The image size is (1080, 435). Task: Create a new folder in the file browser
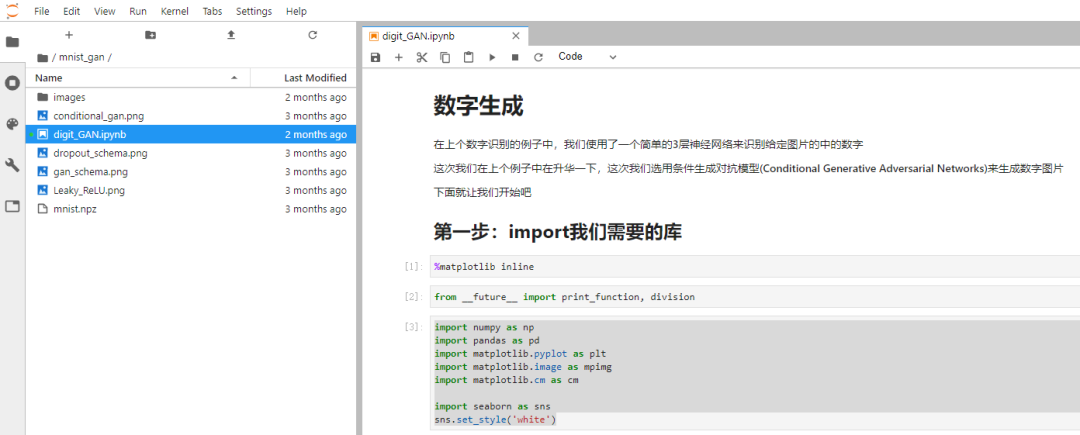tap(150, 35)
